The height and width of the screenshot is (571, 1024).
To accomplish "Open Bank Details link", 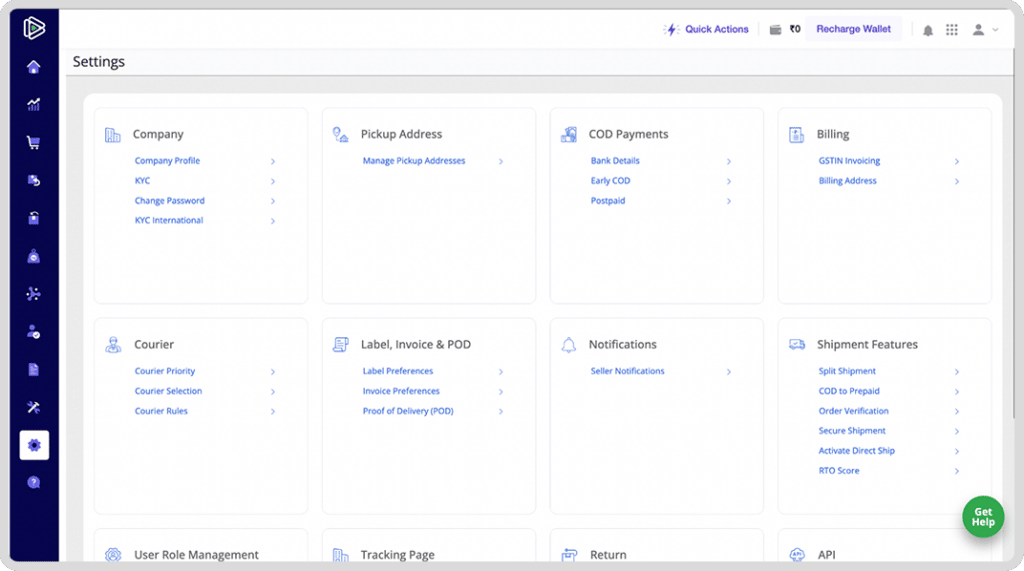I will click(615, 161).
